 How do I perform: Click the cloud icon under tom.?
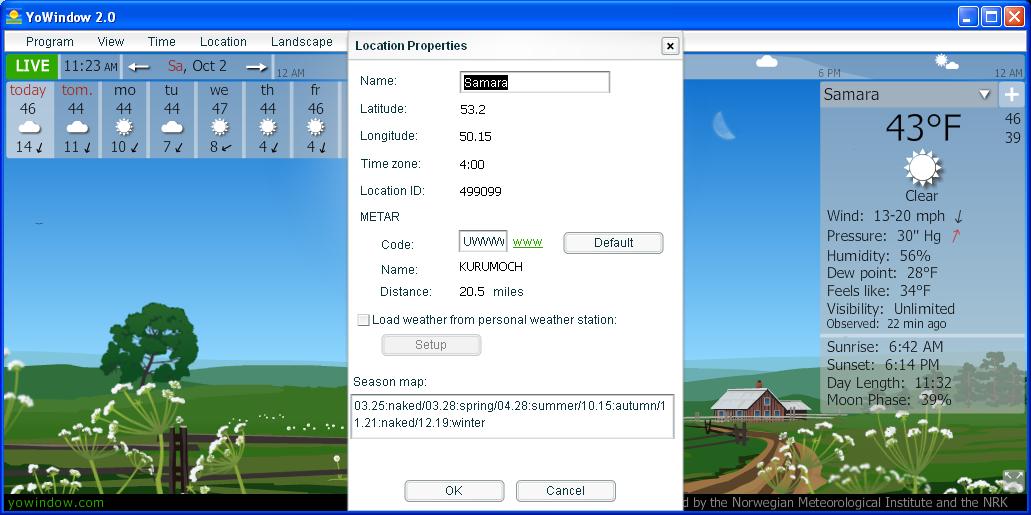76,127
